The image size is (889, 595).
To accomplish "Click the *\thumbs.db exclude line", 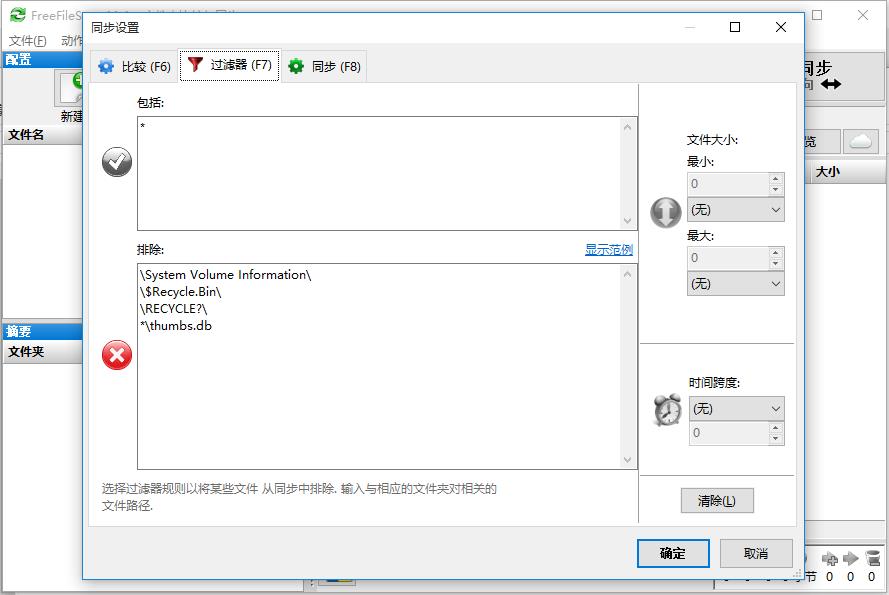I will pos(176,326).
